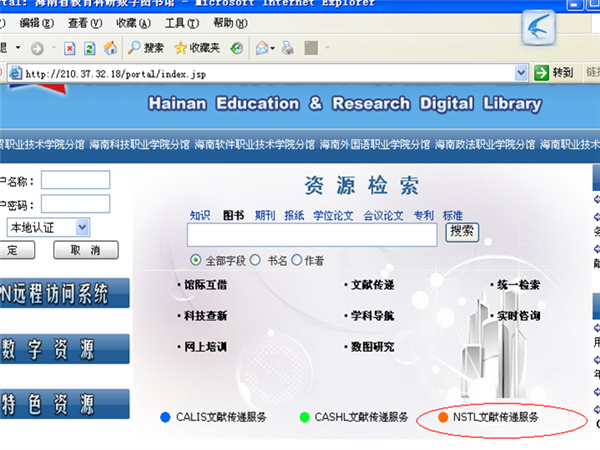Viewport: 600px width, 450px height.
Task: Open the 科技查新 link
Action: (x=205, y=316)
